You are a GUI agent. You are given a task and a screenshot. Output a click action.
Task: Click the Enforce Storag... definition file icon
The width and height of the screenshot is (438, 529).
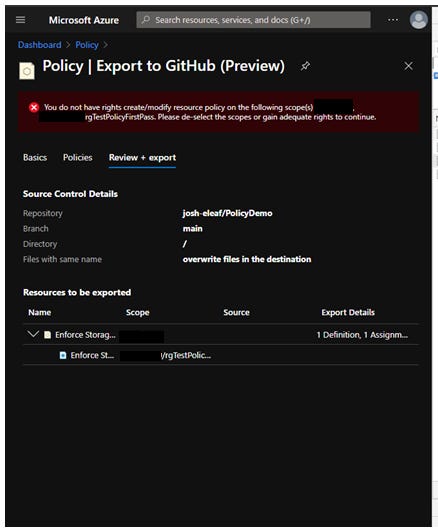click(x=48, y=335)
